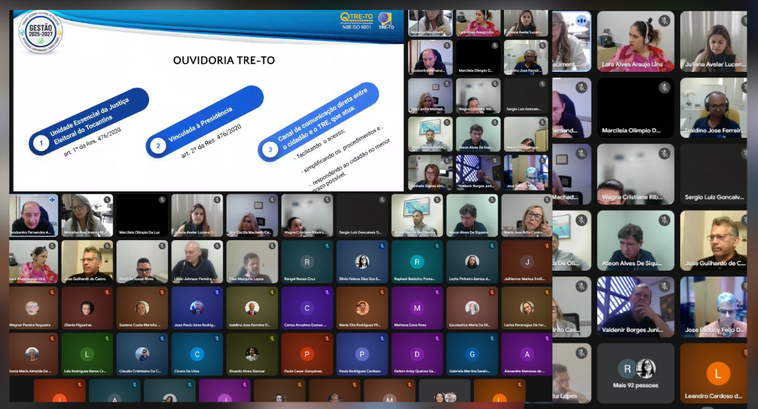Click the number 1 circle on the slide
The width and height of the screenshot is (758, 409).
[x=40, y=144]
